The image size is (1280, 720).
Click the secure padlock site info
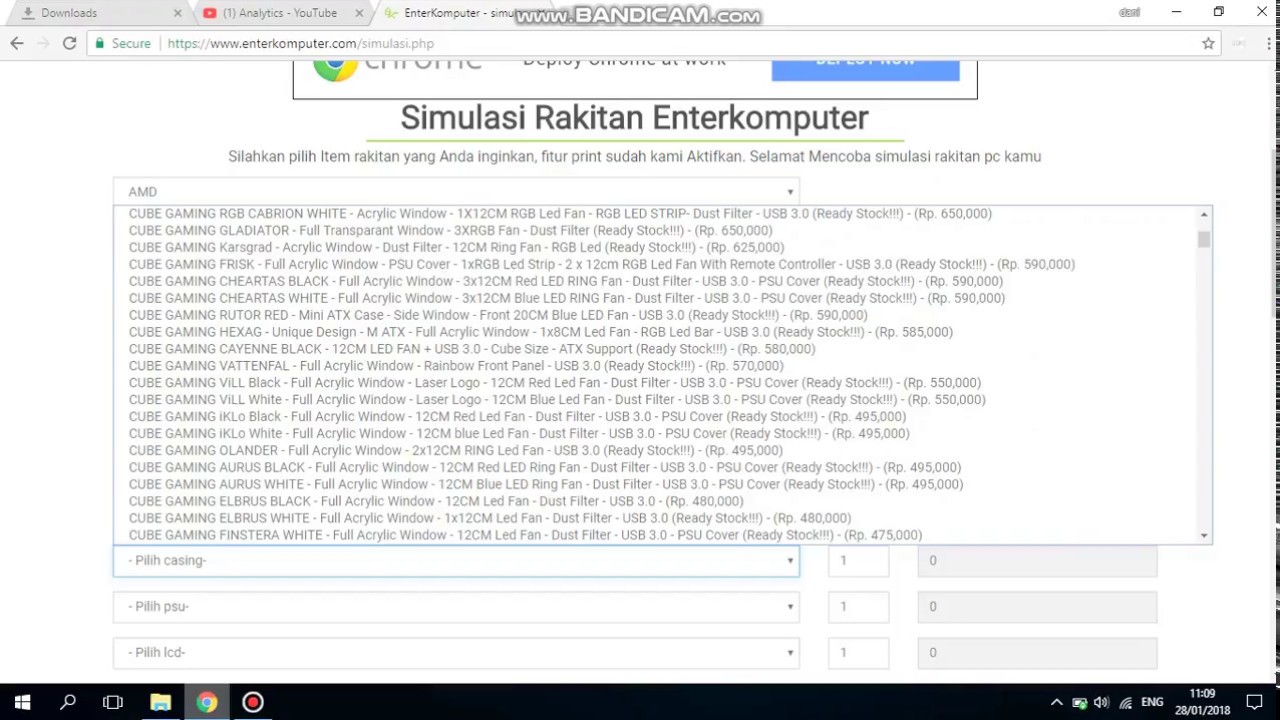coord(122,43)
